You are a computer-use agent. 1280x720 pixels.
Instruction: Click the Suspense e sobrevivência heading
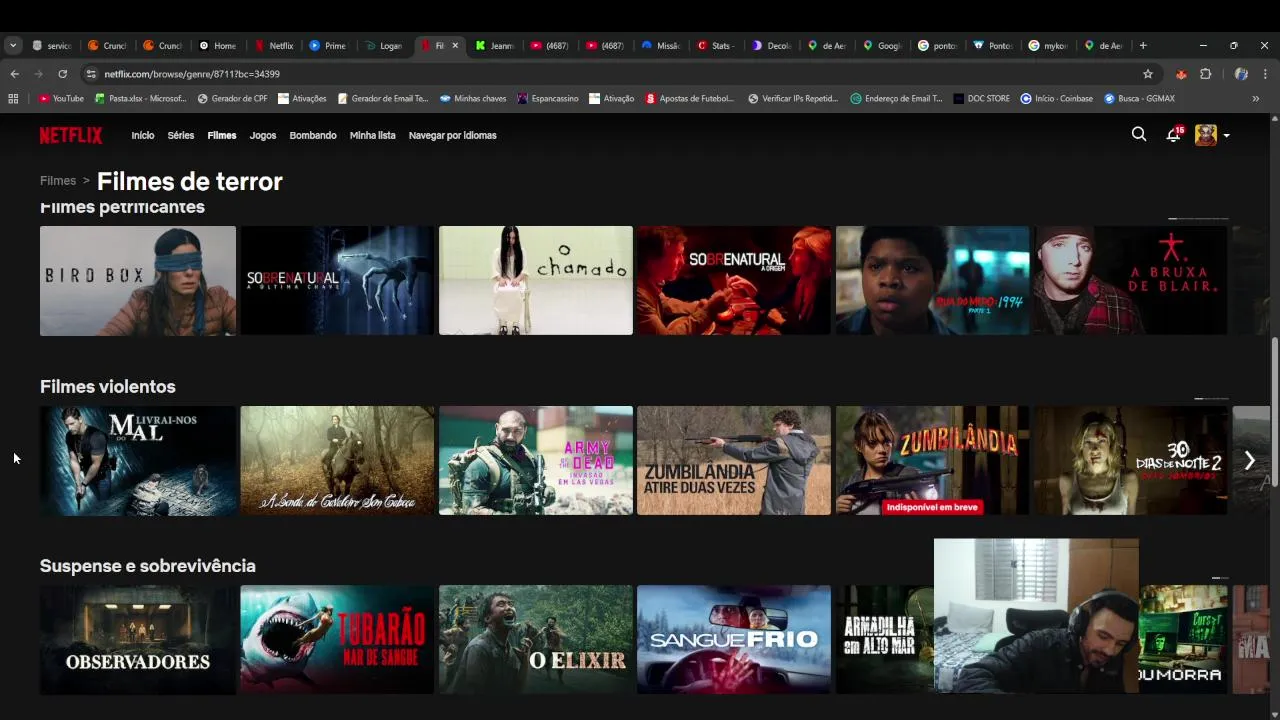[148, 566]
